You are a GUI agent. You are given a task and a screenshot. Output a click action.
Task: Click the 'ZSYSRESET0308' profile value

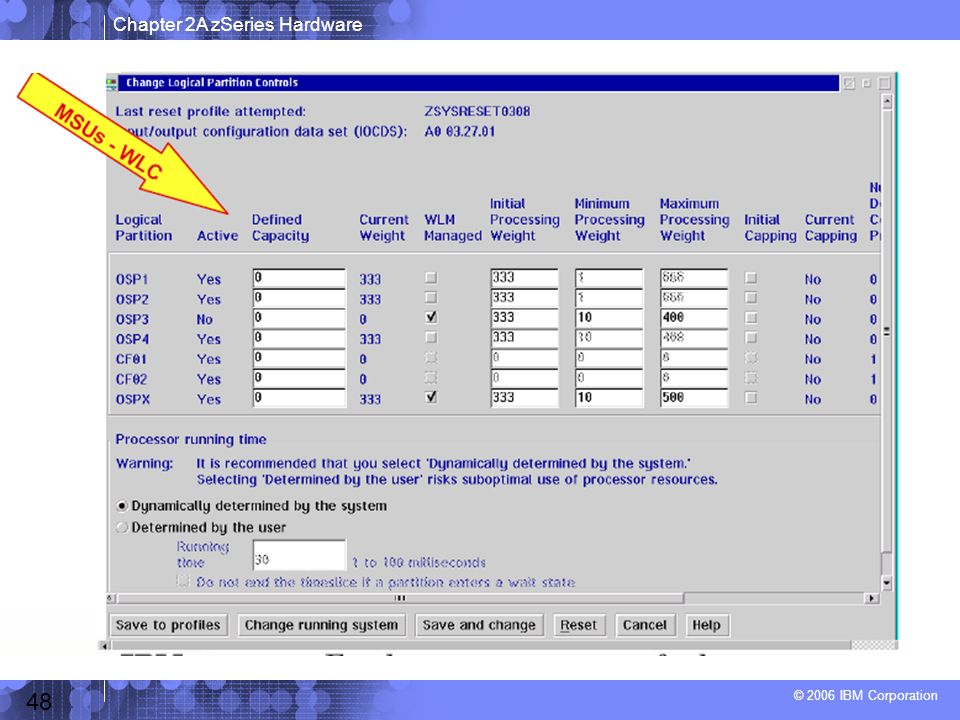(x=477, y=111)
